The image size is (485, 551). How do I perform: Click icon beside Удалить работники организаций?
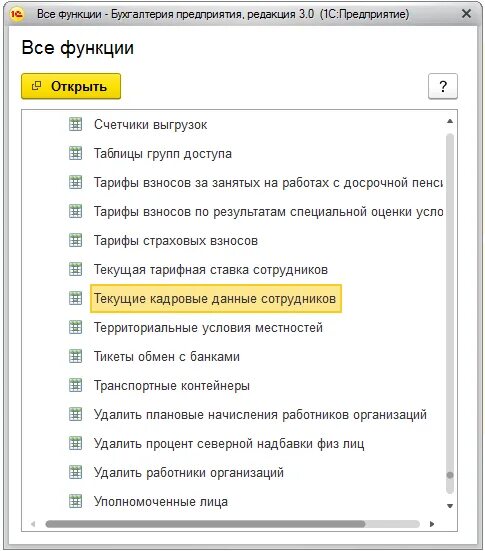click(x=75, y=472)
